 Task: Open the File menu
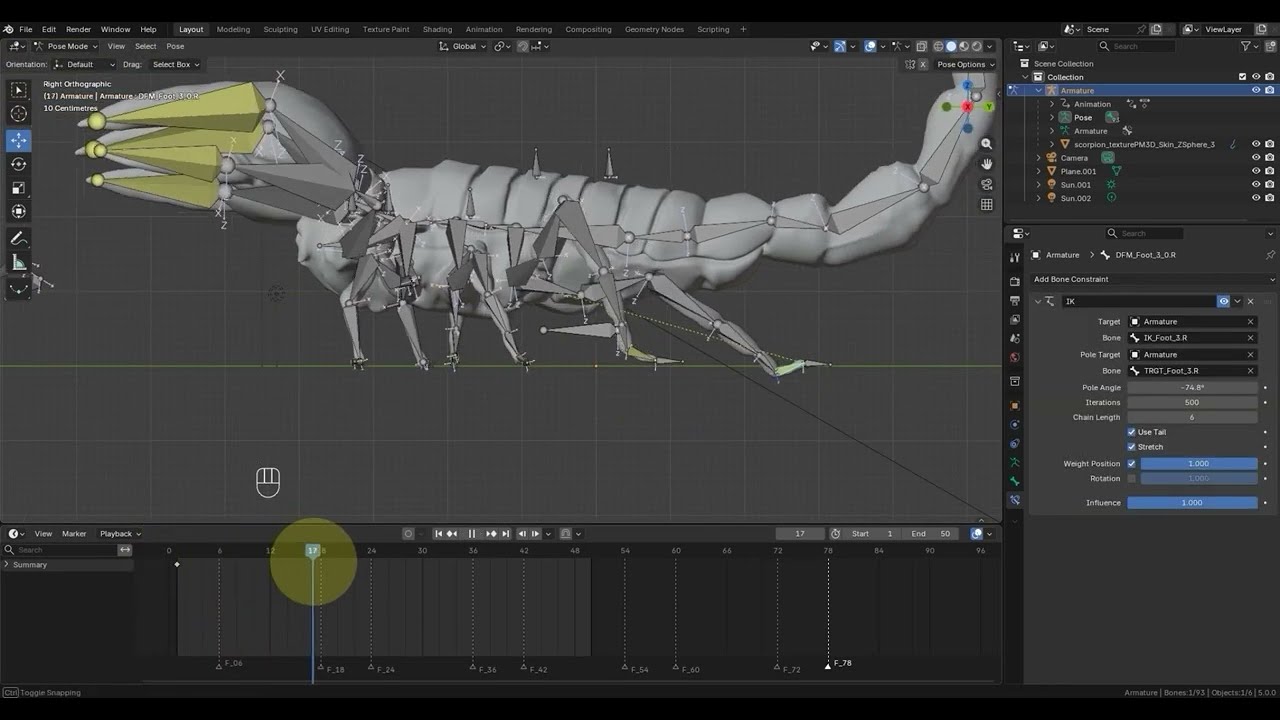(26, 29)
